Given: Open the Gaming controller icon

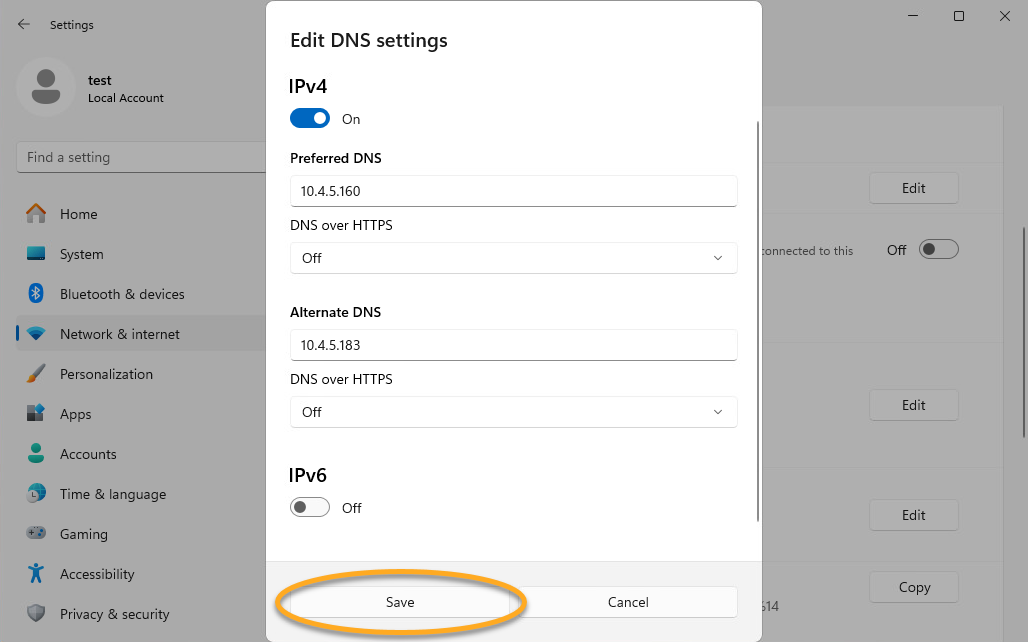Looking at the screenshot, I should pyautogui.click(x=36, y=534).
